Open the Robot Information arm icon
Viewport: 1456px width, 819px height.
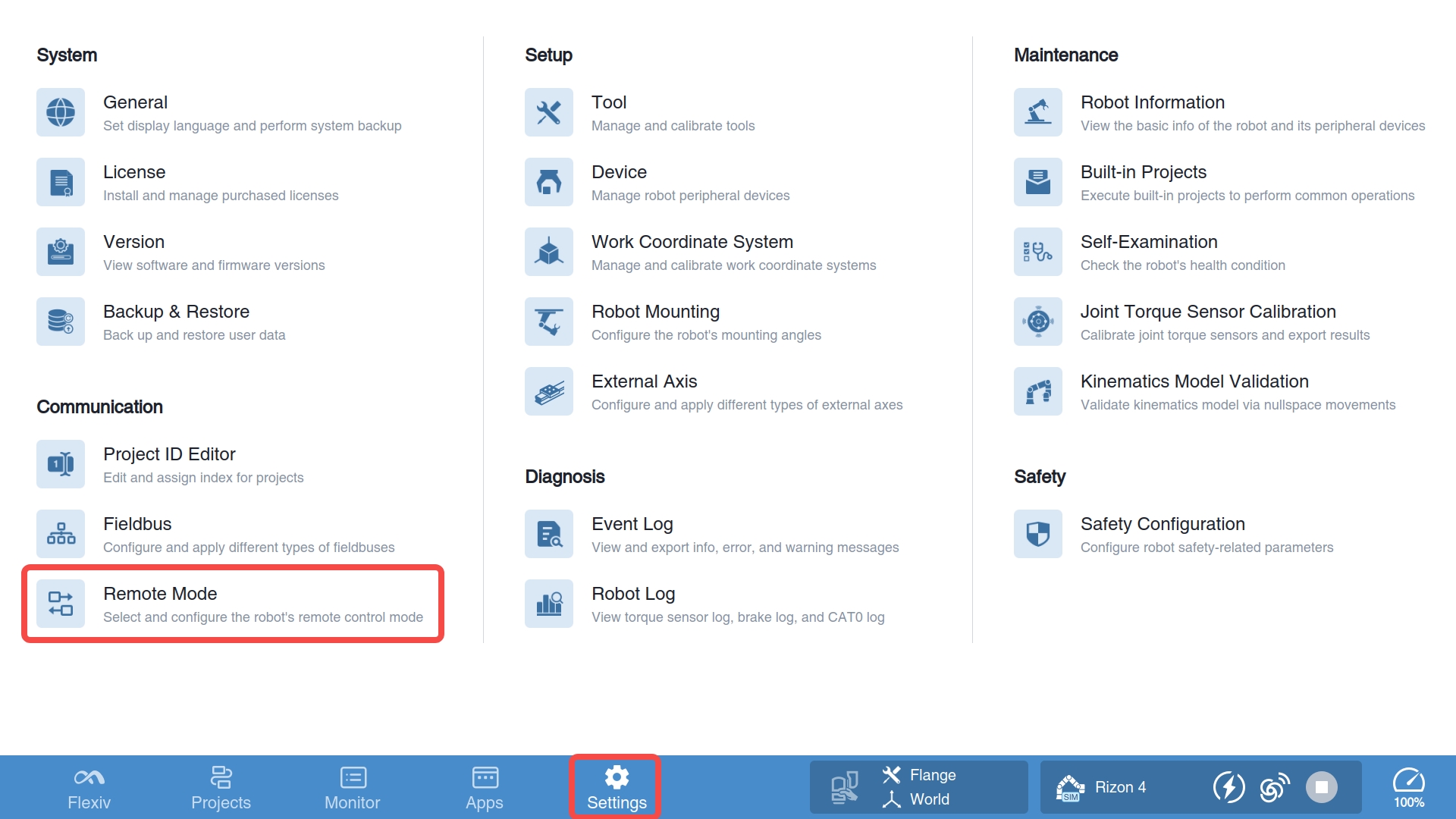point(1038,112)
